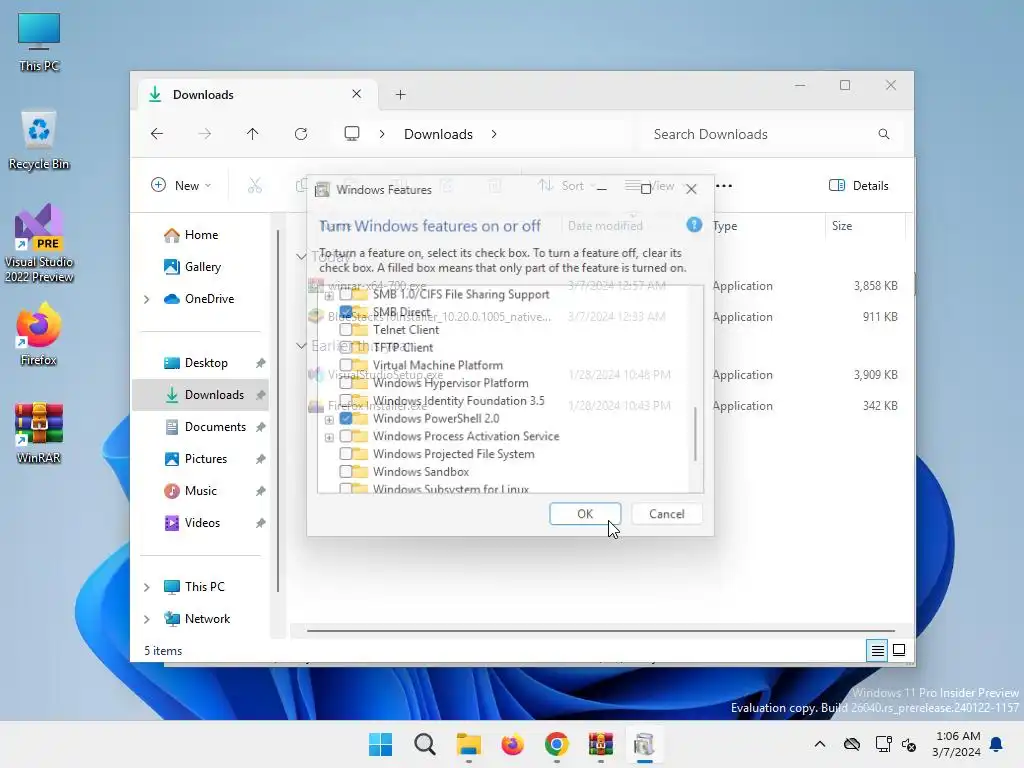Go up one folder level
Viewport: 1024px width, 768px height.
(253, 134)
